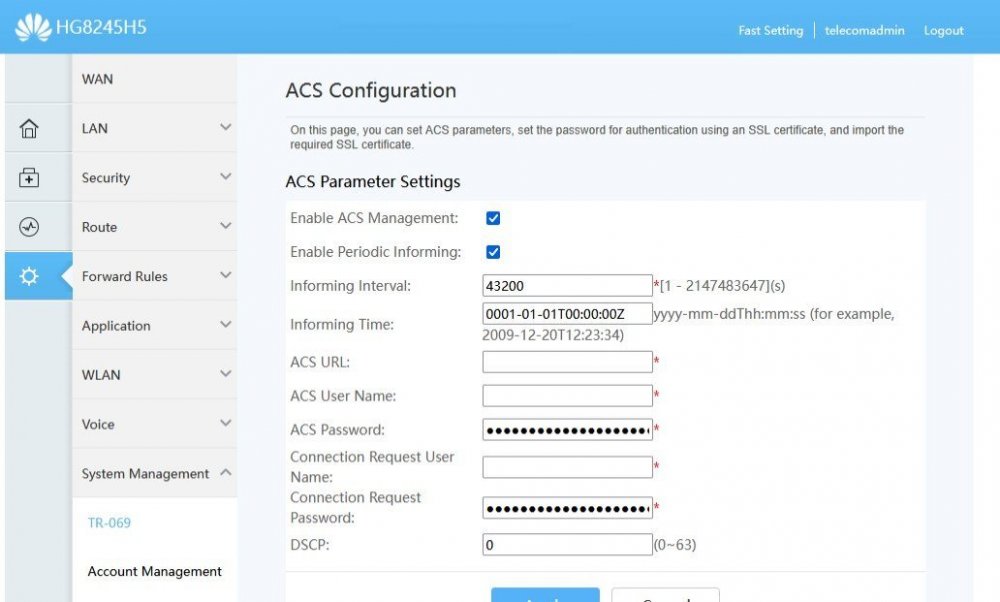Focus the Informing Interval text box
The width and height of the screenshot is (1000, 602).
567,286
